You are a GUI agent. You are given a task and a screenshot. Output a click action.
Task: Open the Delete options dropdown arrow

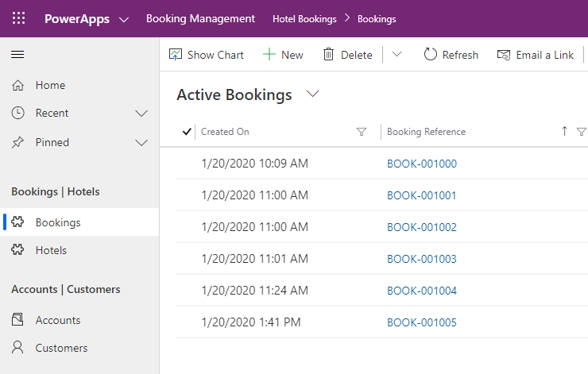[397, 54]
